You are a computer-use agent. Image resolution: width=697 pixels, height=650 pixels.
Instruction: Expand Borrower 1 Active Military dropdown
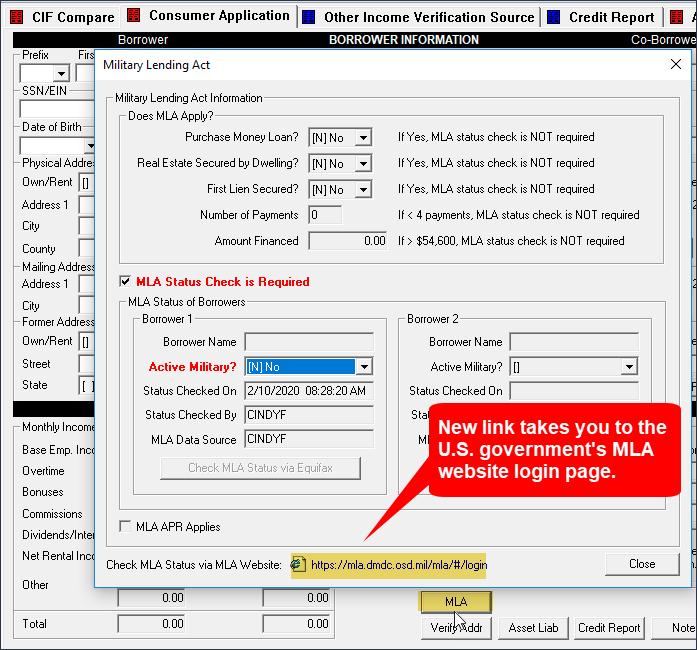coord(364,367)
